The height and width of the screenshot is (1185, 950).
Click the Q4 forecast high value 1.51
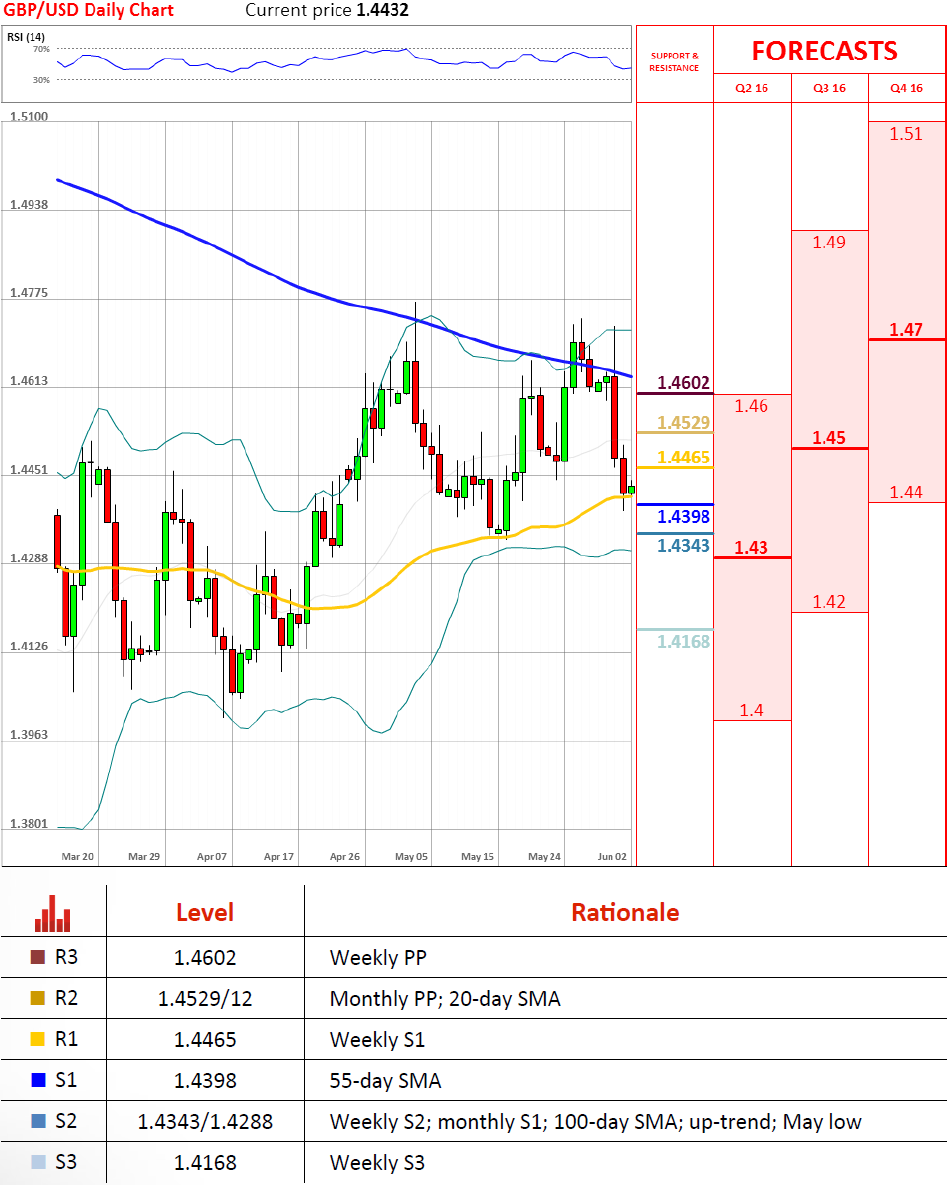(906, 134)
